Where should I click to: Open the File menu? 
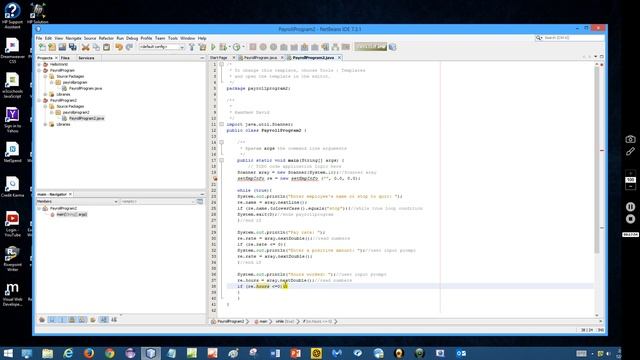click(39, 38)
